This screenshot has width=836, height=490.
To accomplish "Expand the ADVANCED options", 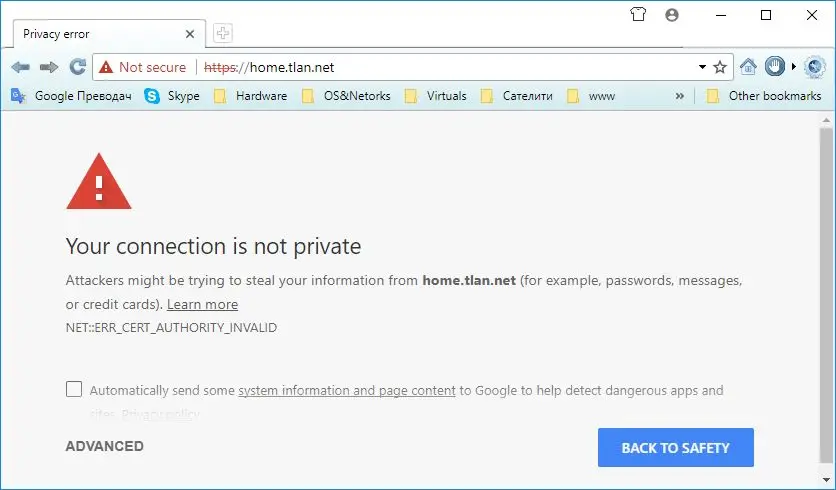I will click(104, 446).
